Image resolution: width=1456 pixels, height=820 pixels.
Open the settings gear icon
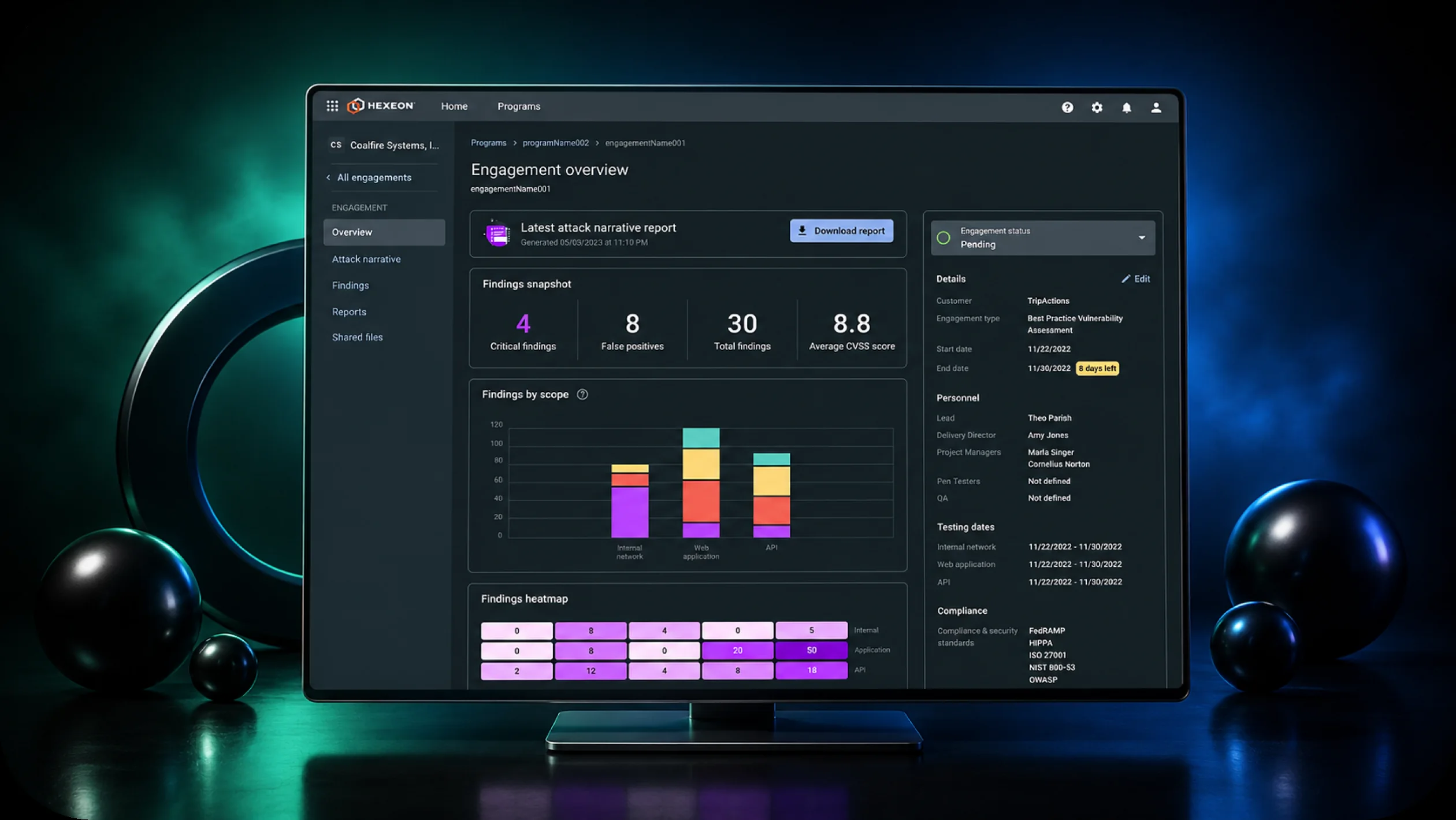point(1097,107)
